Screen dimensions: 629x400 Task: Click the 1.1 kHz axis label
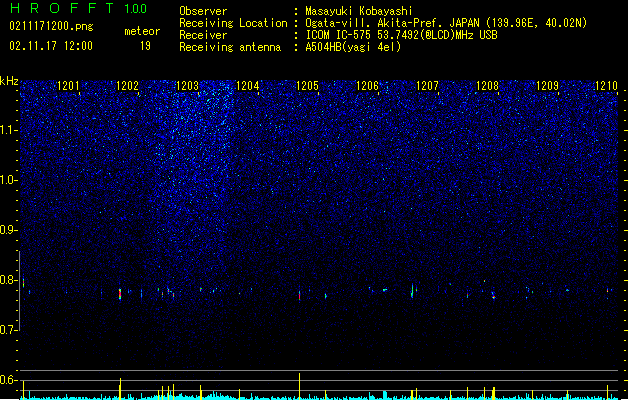[8, 130]
